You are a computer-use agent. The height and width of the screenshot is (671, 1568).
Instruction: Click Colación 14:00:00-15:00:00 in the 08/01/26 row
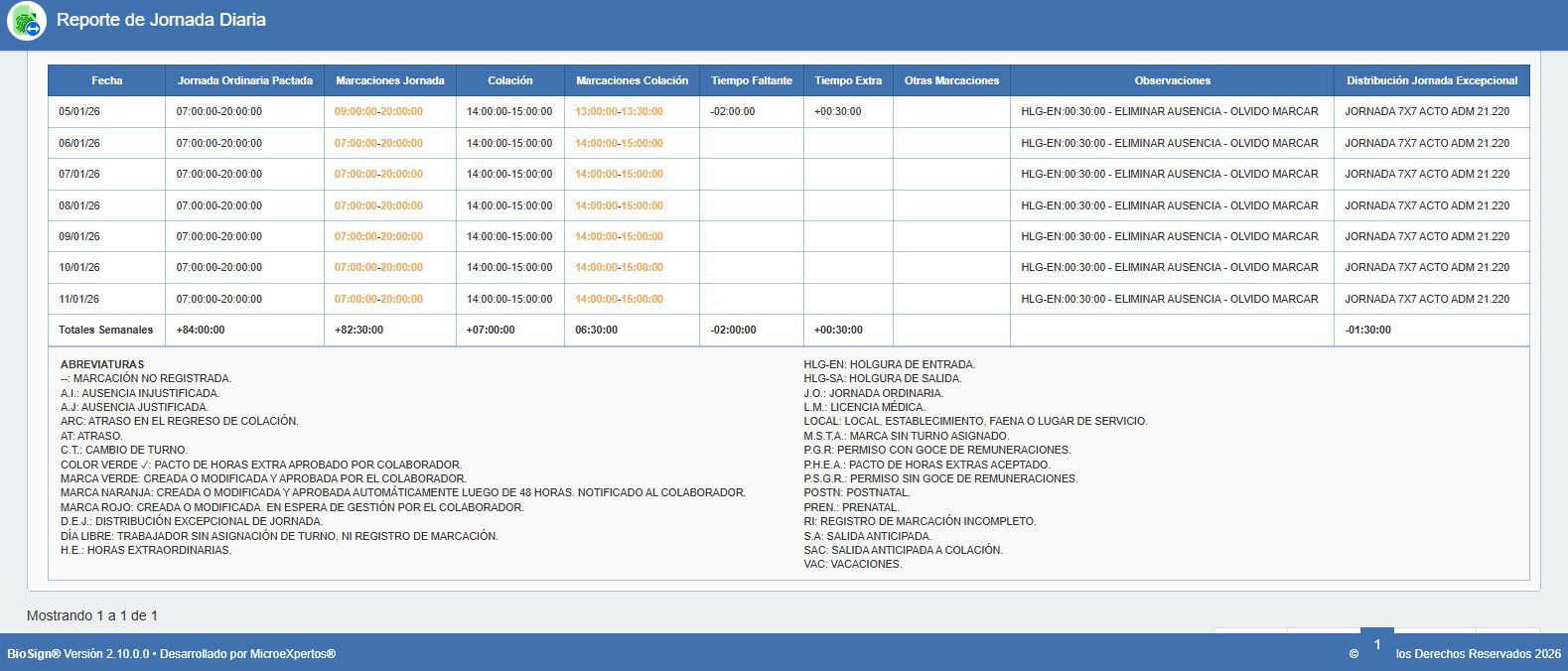509,205
